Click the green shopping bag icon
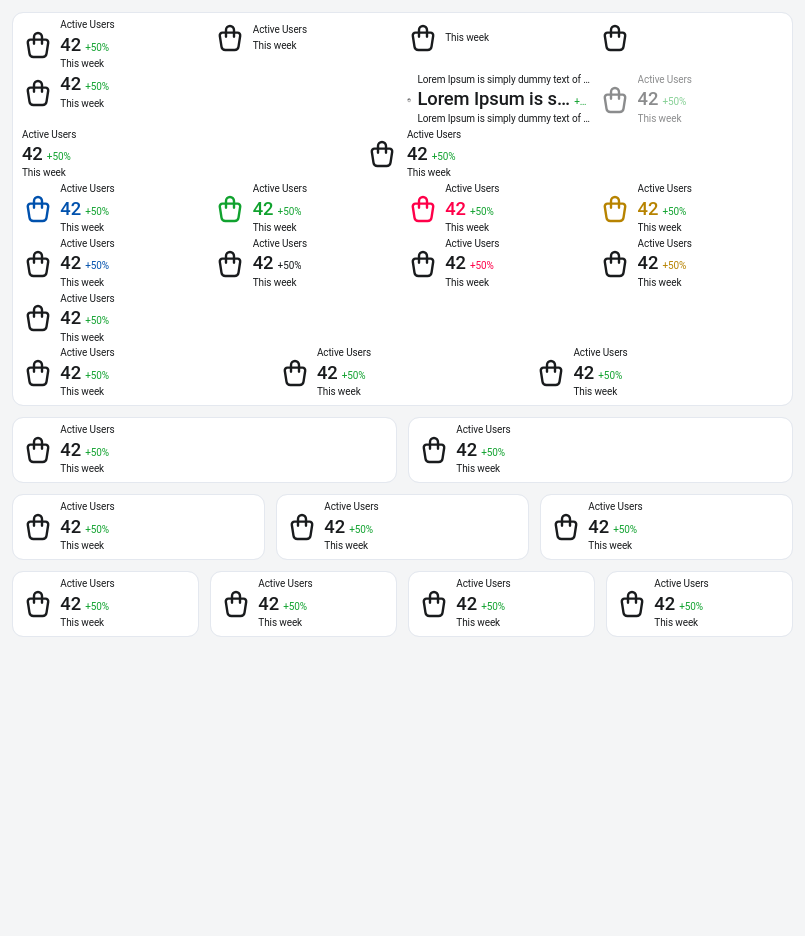Viewport: 805px width, 936px height. pos(230,209)
